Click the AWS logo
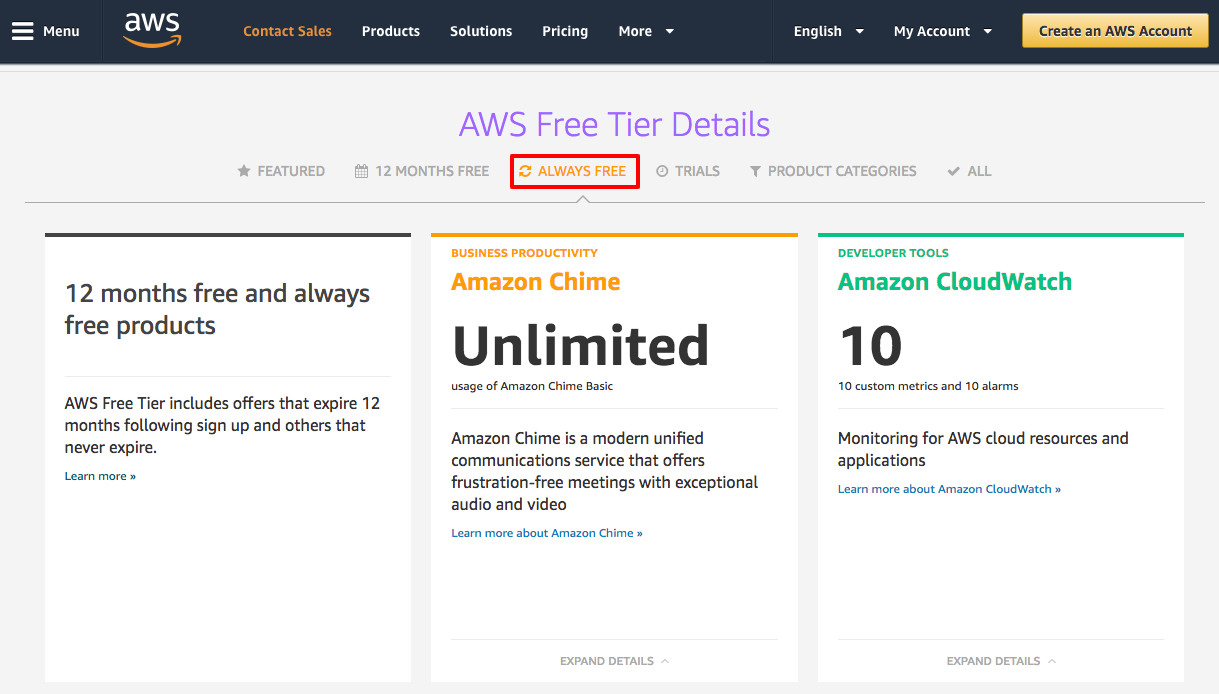 151,30
